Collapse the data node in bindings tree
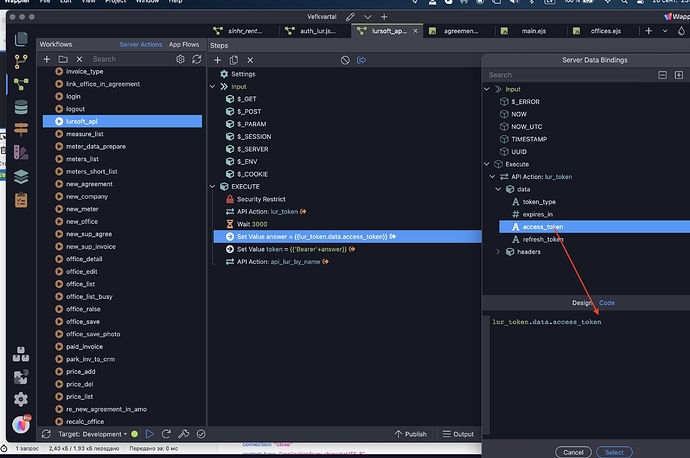The width and height of the screenshot is (690, 458). [498, 189]
